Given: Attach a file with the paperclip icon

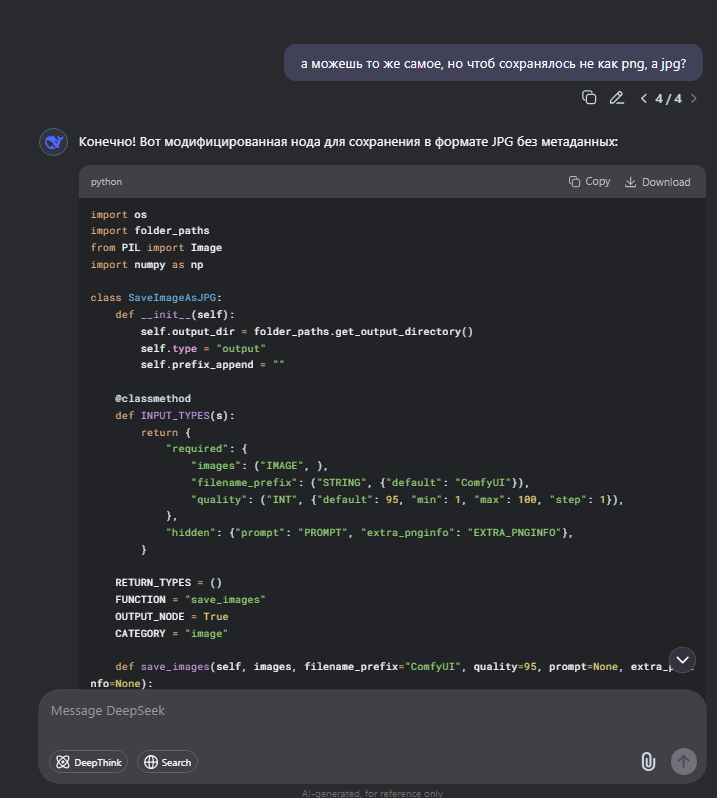Looking at the screenshot, I should tap(648, 761).
